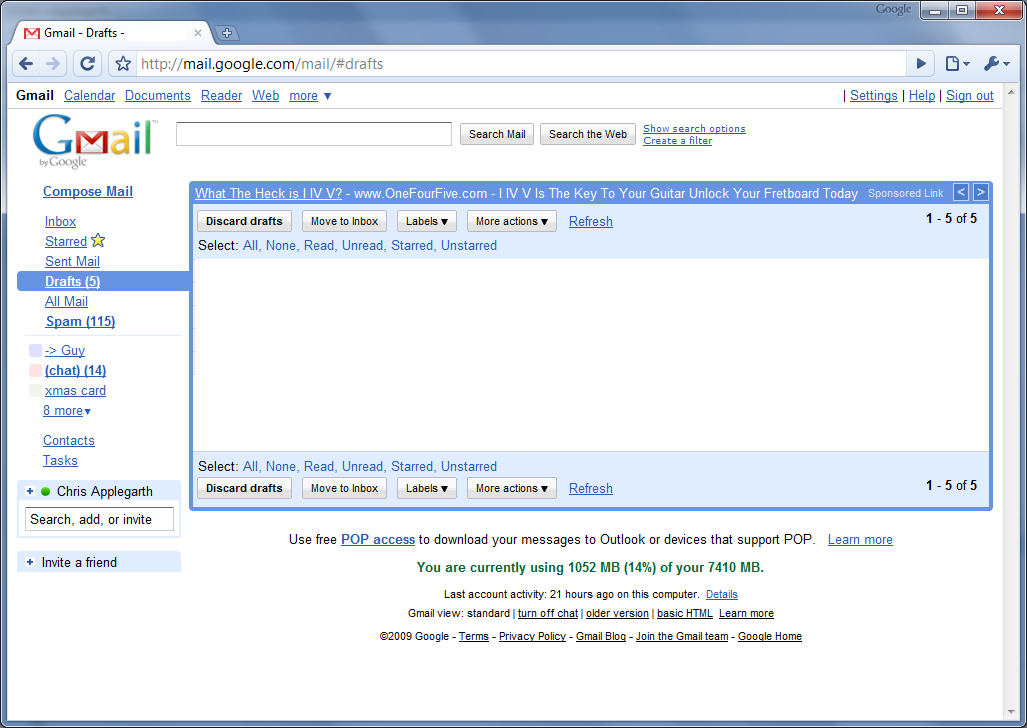Open the Calendar link in top bar
The width and height of the screenshot is (1027, 728).
(x=89, y=96)
